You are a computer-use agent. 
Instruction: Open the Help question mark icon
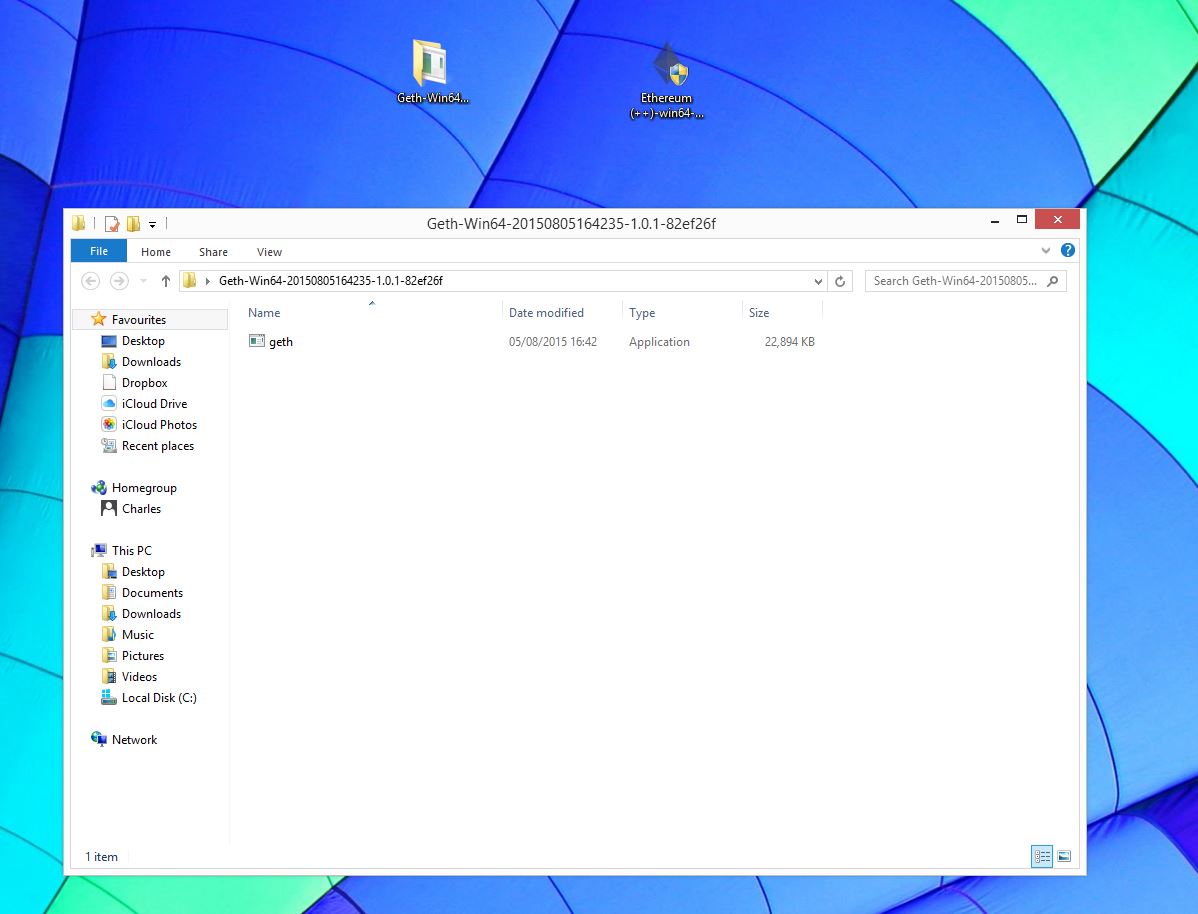point(1068,251)
